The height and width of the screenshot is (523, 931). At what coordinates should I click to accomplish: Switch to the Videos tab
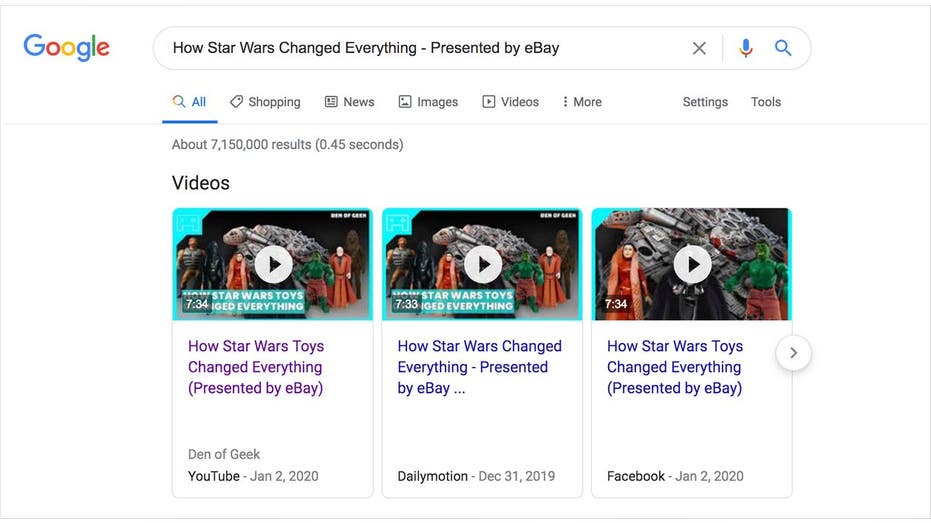click(x=511, y=102)
